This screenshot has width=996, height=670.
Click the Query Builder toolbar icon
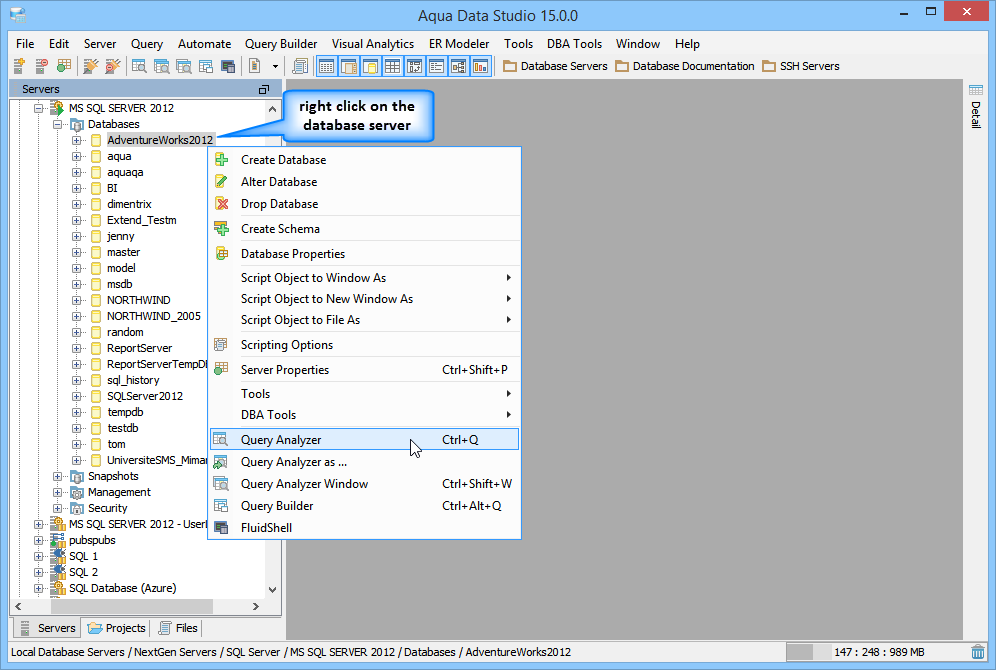click(x=206, y=65)
